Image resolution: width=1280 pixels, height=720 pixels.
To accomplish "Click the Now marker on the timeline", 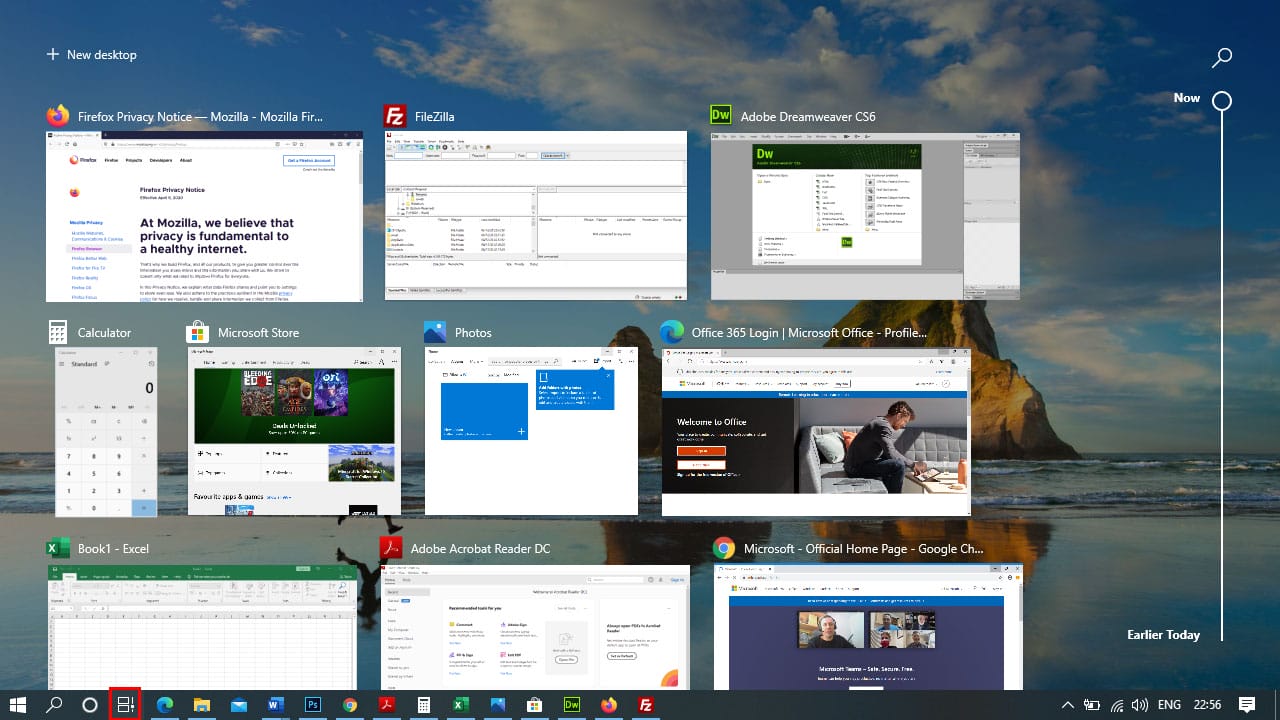I will (1221, 101).
